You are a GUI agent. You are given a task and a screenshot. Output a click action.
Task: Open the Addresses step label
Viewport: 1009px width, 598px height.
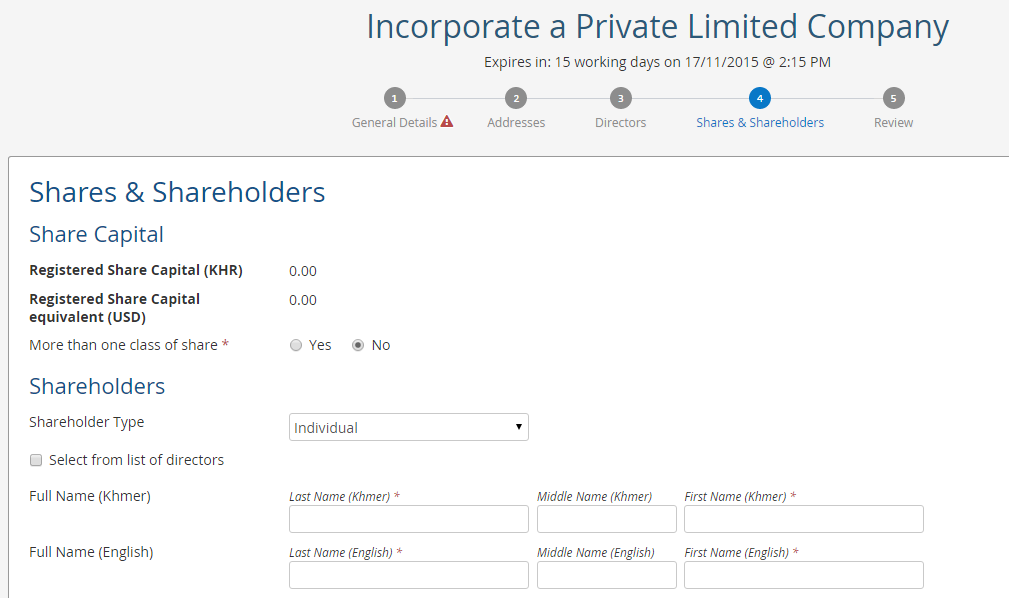point(516,122)
